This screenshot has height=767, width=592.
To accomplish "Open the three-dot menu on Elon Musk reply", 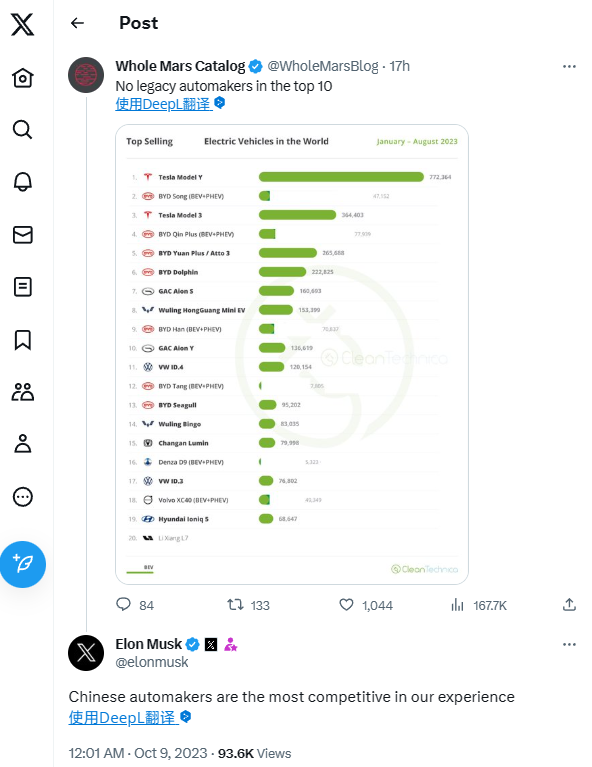I will click(569, 644).
